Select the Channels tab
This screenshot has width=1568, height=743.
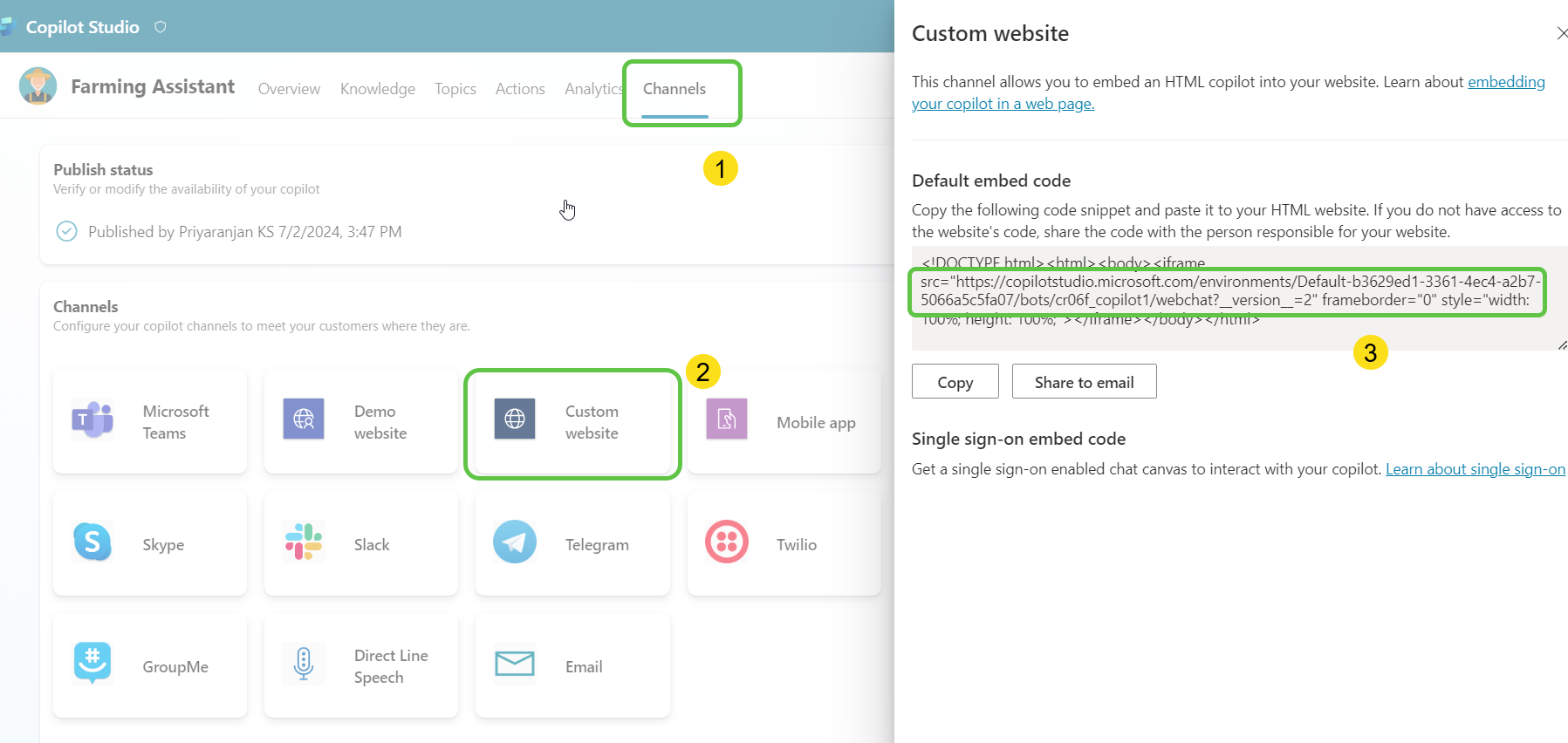[x=674, y=89]
